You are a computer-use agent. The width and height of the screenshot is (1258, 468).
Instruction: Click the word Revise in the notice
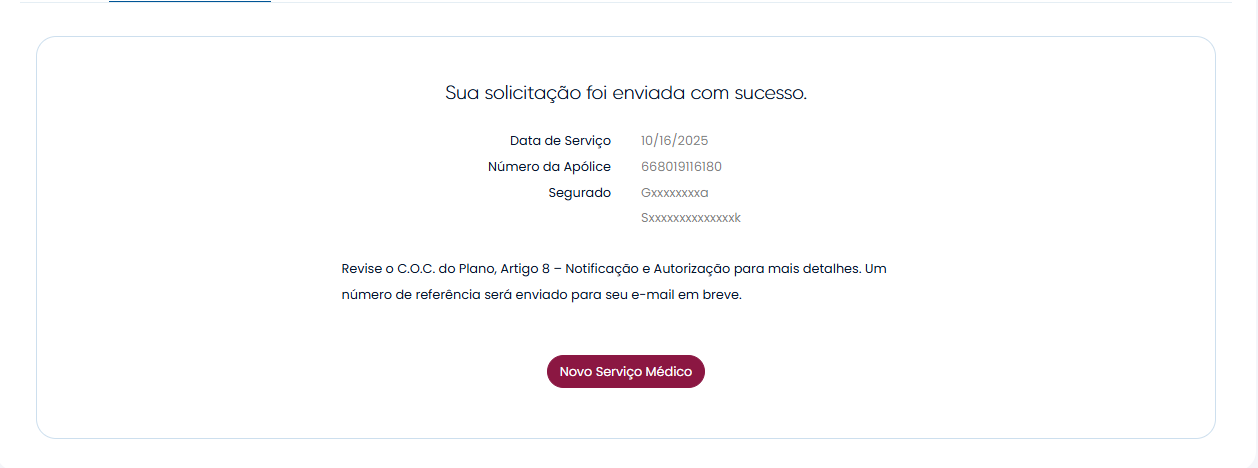pyautogui.click(x=361, y=269)
